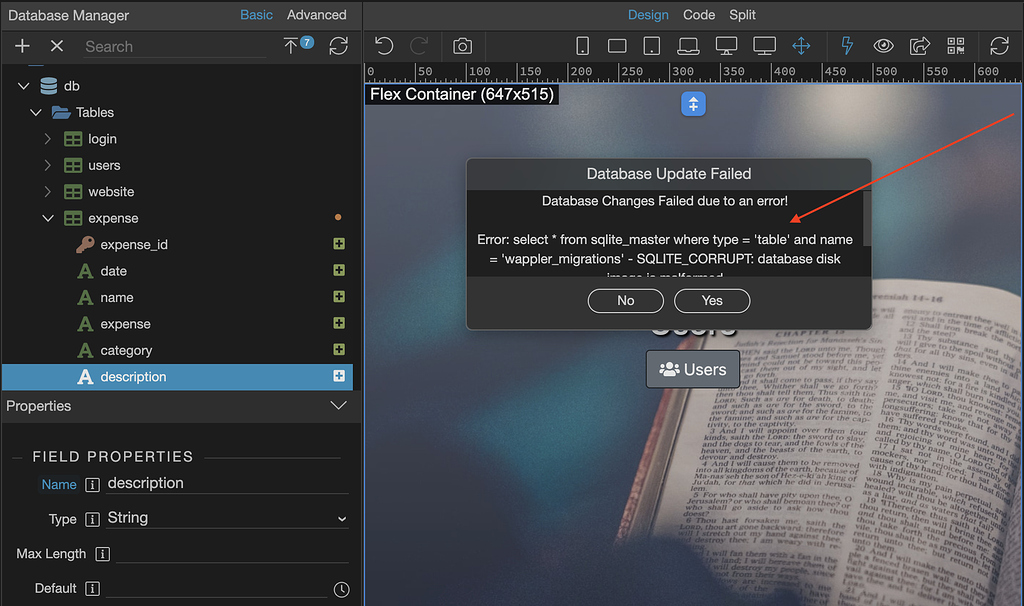Expand the login table node
Viewport: 1024px width, 606px height.
48,139
